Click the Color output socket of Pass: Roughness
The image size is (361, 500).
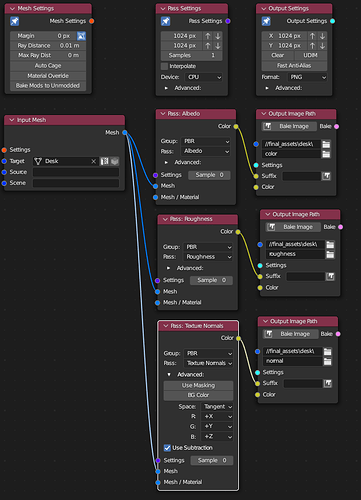[x=238, y=232]
